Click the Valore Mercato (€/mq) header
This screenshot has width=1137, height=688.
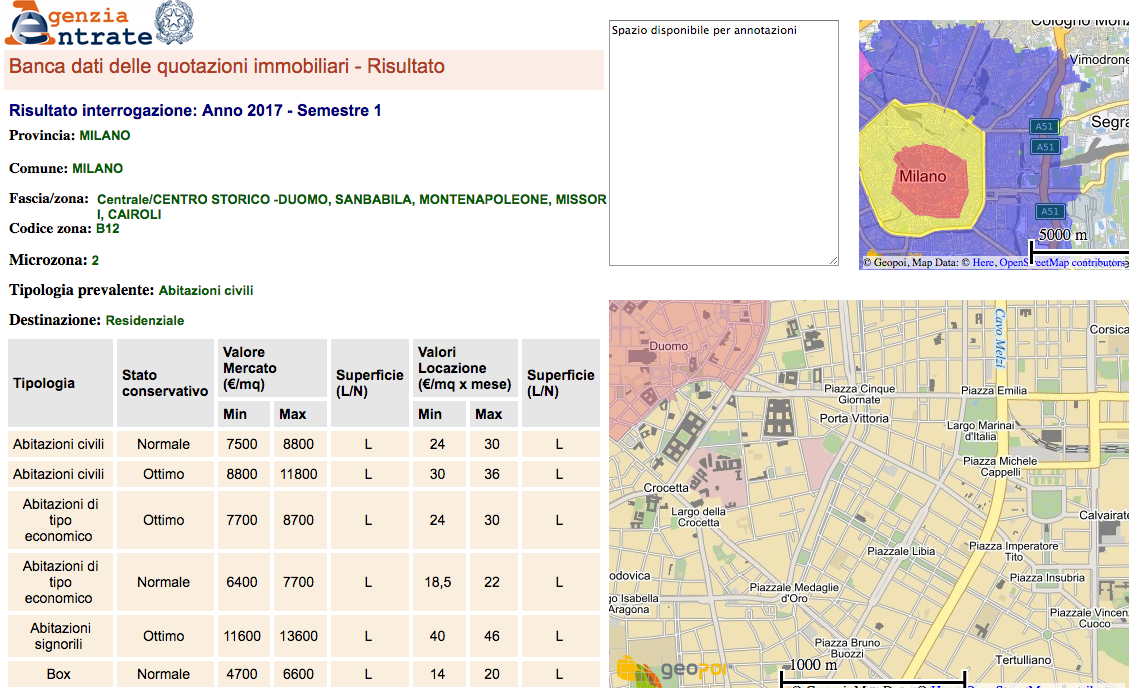(273, 368)
